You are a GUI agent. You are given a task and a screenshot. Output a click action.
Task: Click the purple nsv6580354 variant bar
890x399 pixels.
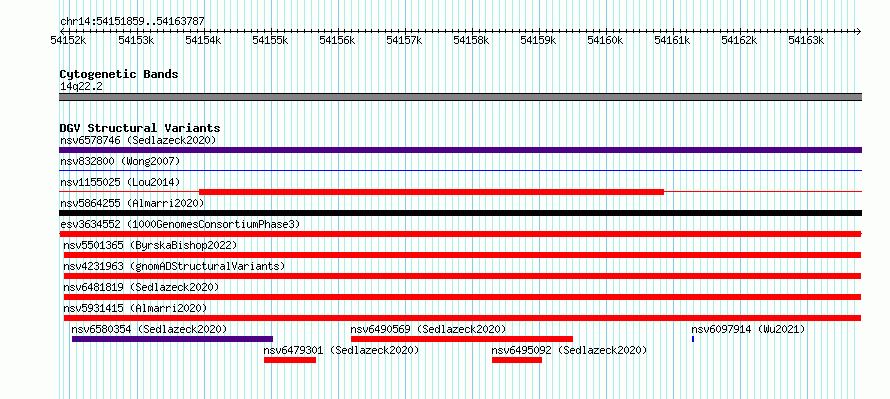pos(173,339)
